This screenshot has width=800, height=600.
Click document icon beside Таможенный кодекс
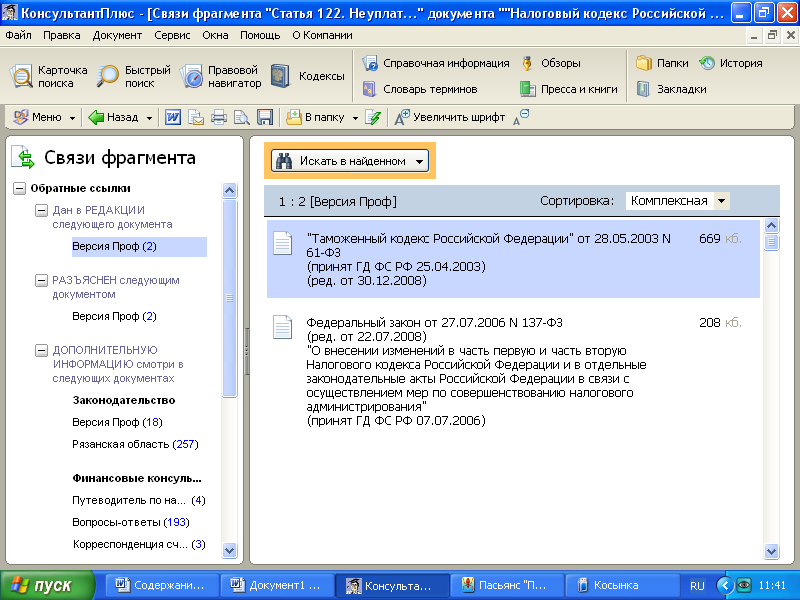click(x=283, y=243)
